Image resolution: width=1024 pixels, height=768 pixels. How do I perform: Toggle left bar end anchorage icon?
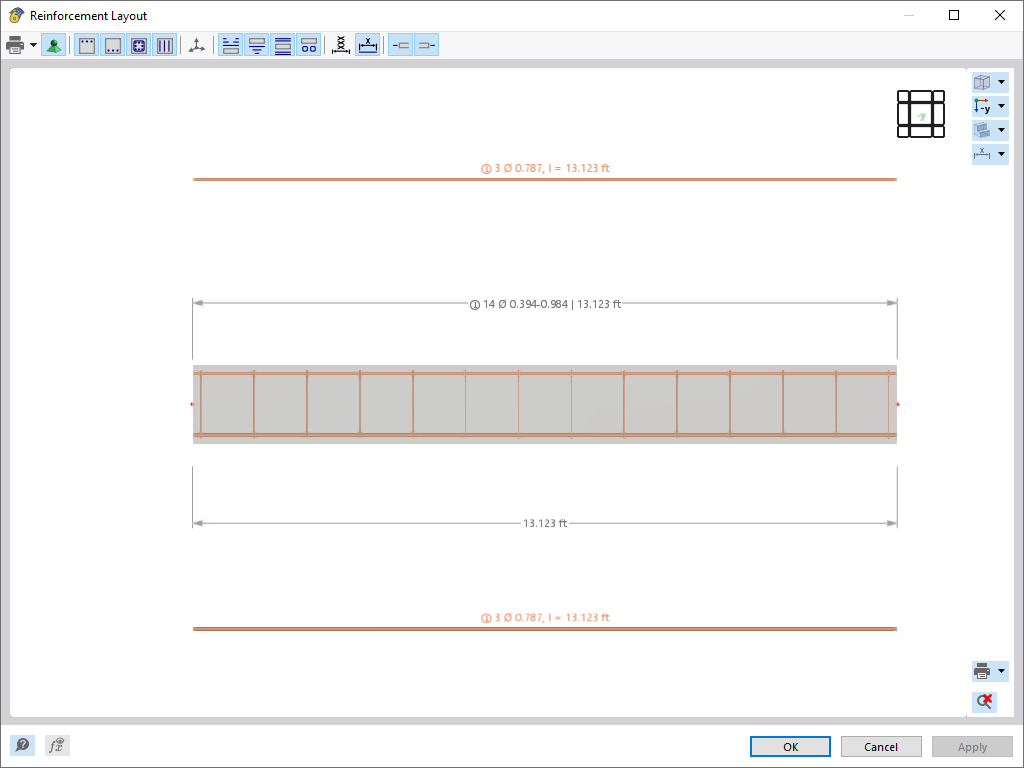(400, 45)
